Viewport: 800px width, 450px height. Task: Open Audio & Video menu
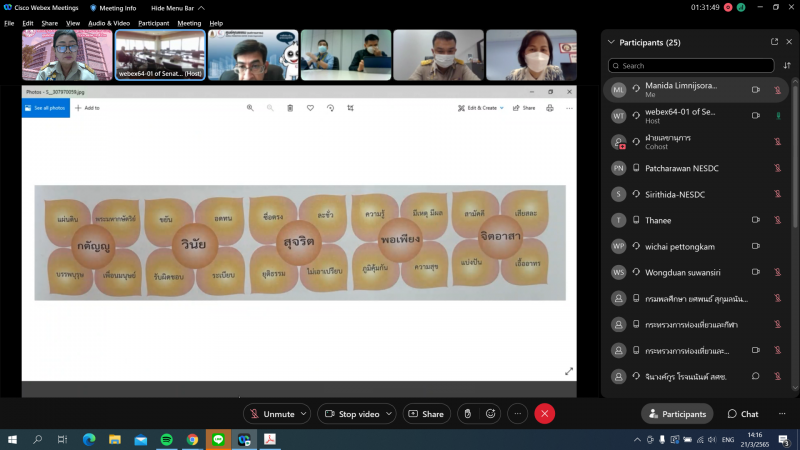point(109,23)
